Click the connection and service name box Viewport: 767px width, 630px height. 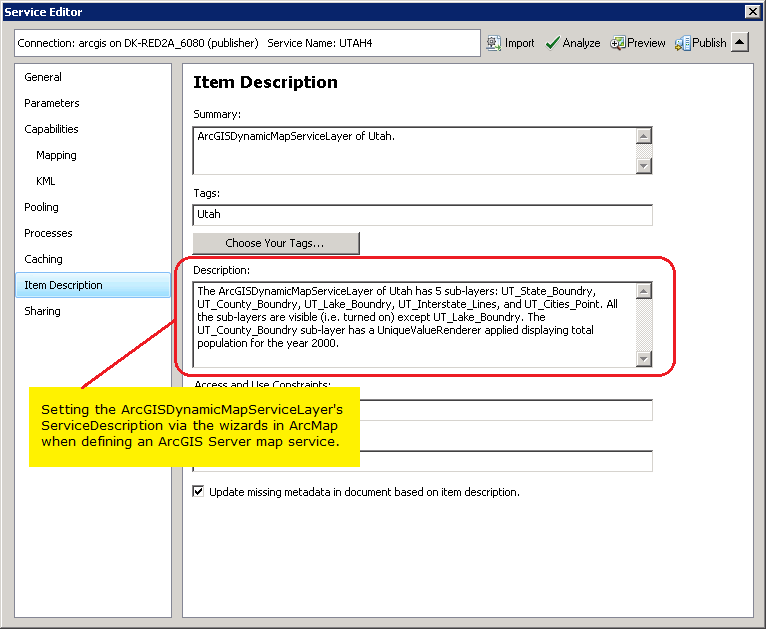[247, 43]
